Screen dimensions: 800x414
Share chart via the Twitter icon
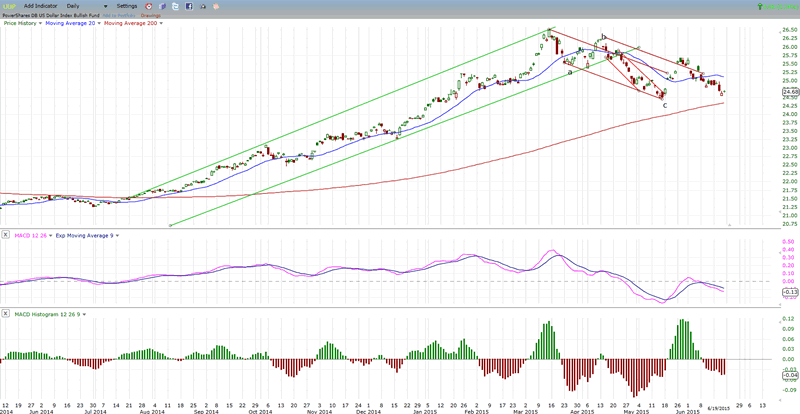point(176,6)
